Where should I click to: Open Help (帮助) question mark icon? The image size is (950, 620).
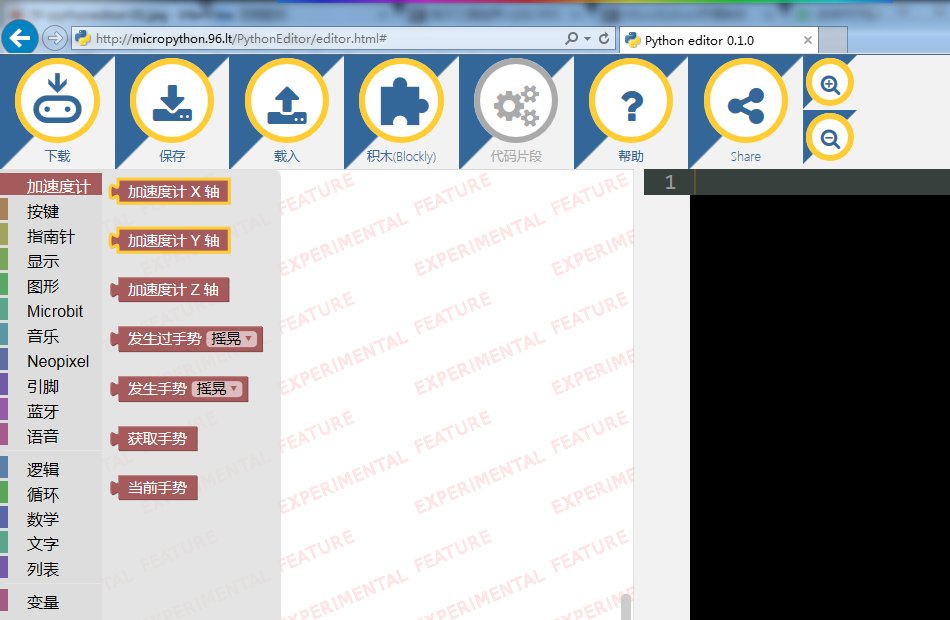pos(631,101)
